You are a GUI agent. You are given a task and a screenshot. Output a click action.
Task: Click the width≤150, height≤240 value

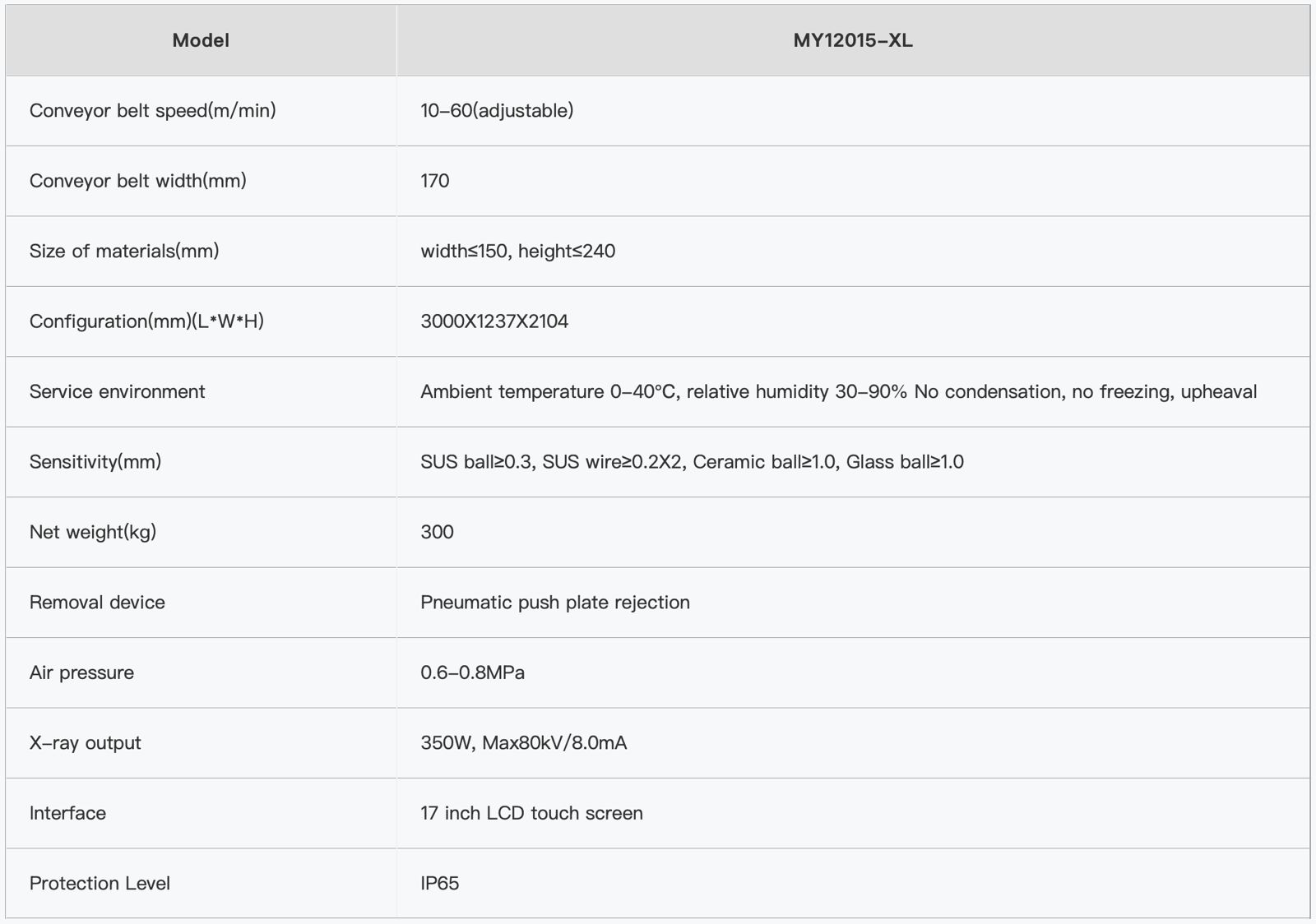click(517, 251)
